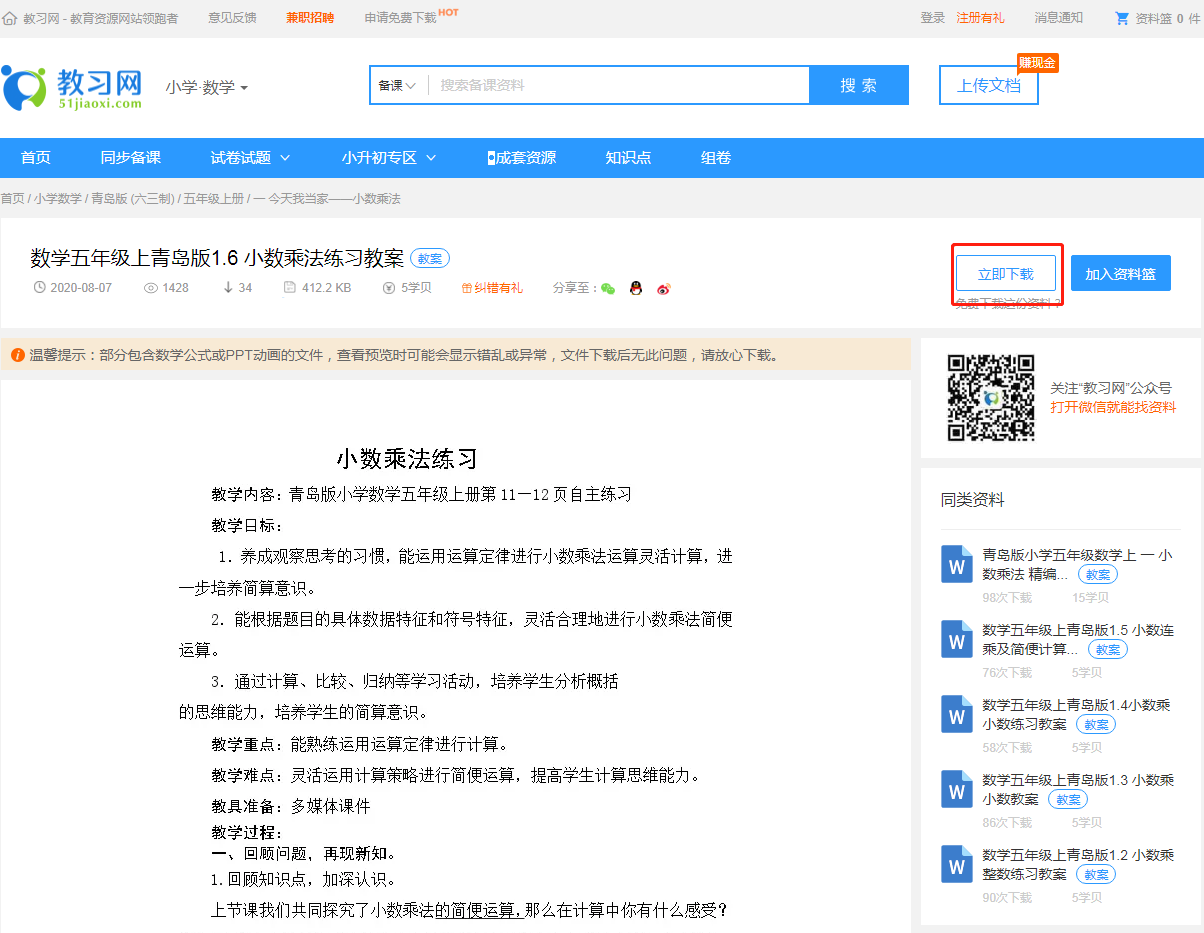The height and width of the screenshot is (933, 1204).
Task: Share to QQ using the penguin icon
Action: (x=635, y=288)
